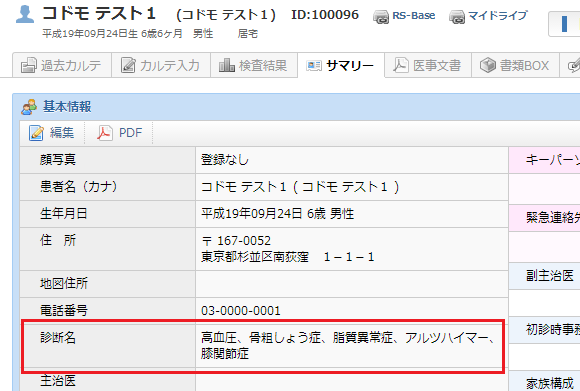Click the 医事文書 PDF icon

coord(401,65)
